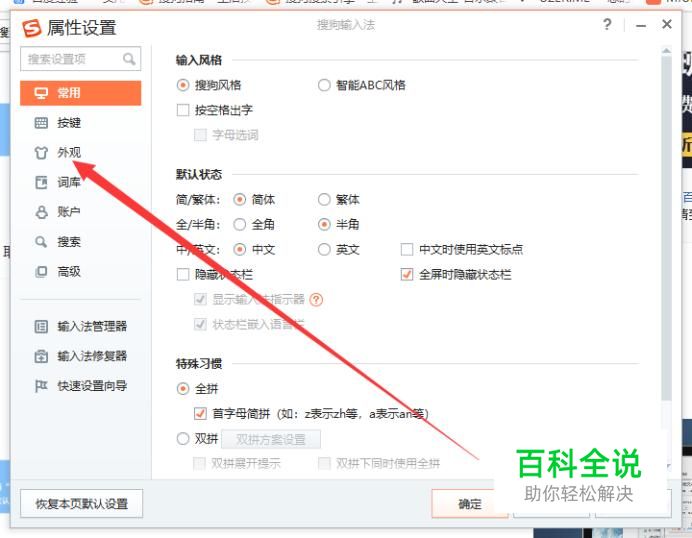Open the 常用 settings tab

point(81,93)
